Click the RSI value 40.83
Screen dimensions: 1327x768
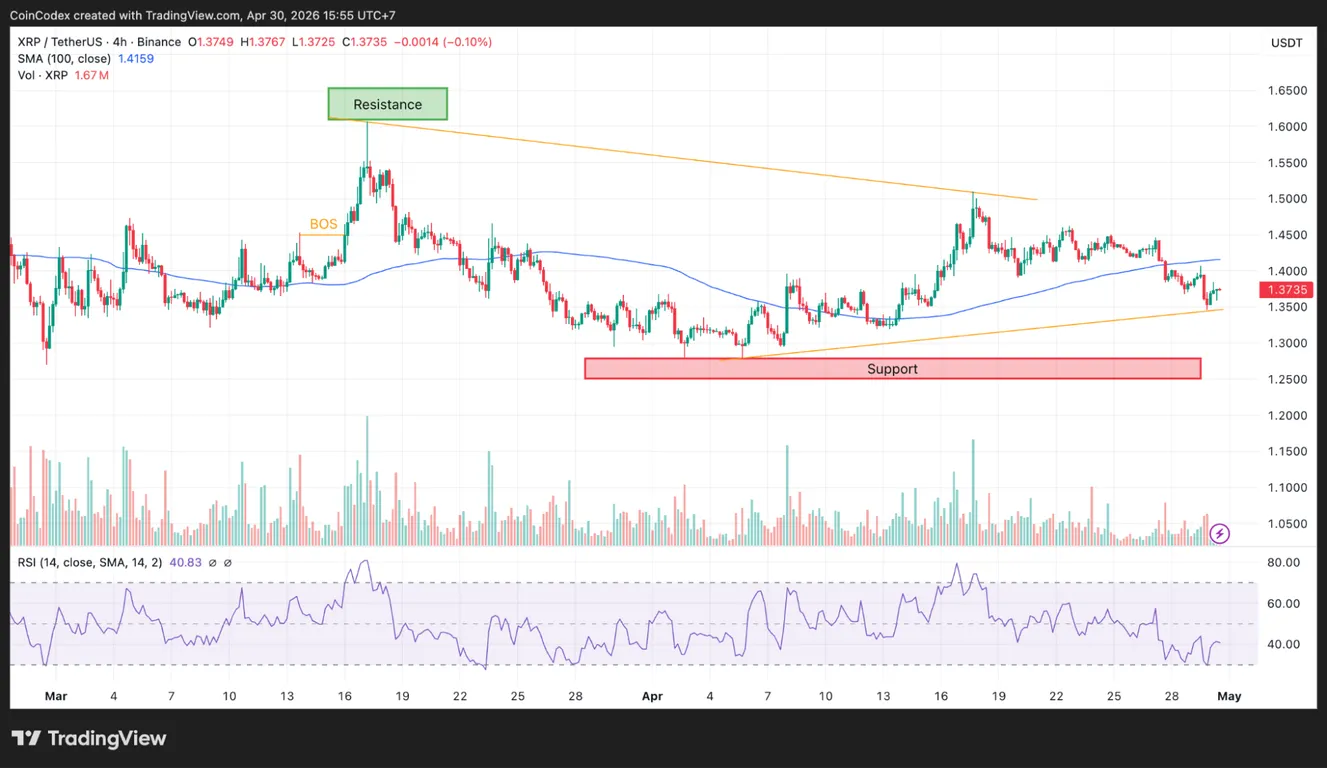tap(186, 563)
